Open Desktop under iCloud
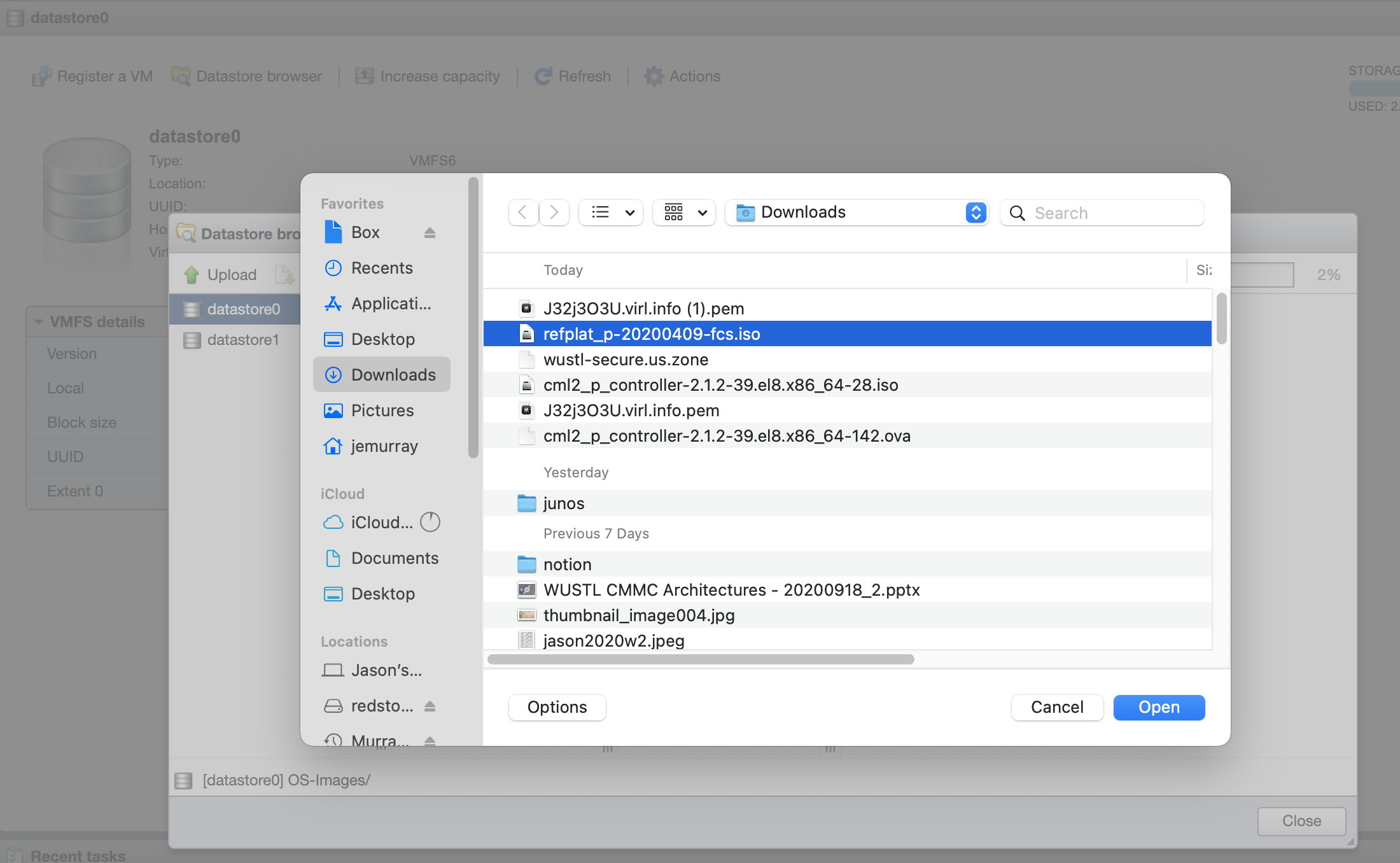Screen dimensions: 1400x863 (x=382, y=594)
